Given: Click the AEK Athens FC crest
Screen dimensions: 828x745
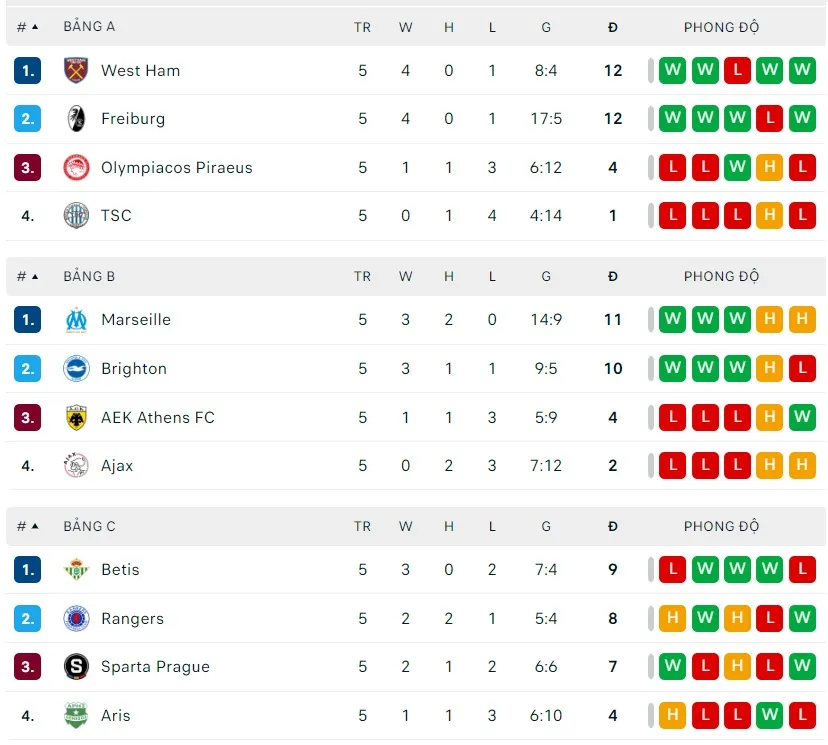Looking at the screenshot, I should (x=76, y=418).
